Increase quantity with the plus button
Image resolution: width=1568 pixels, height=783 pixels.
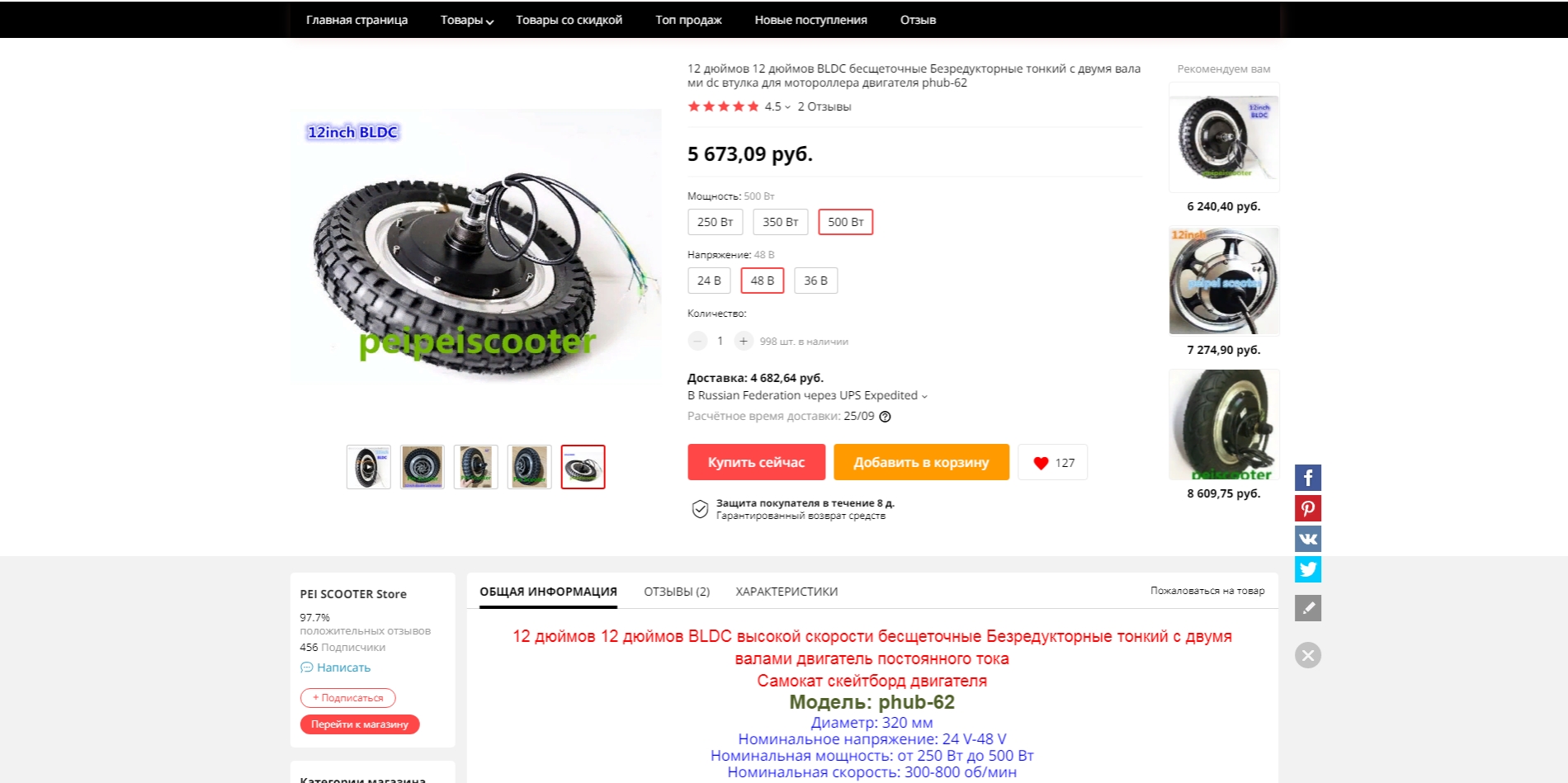(x=744, y=341)
